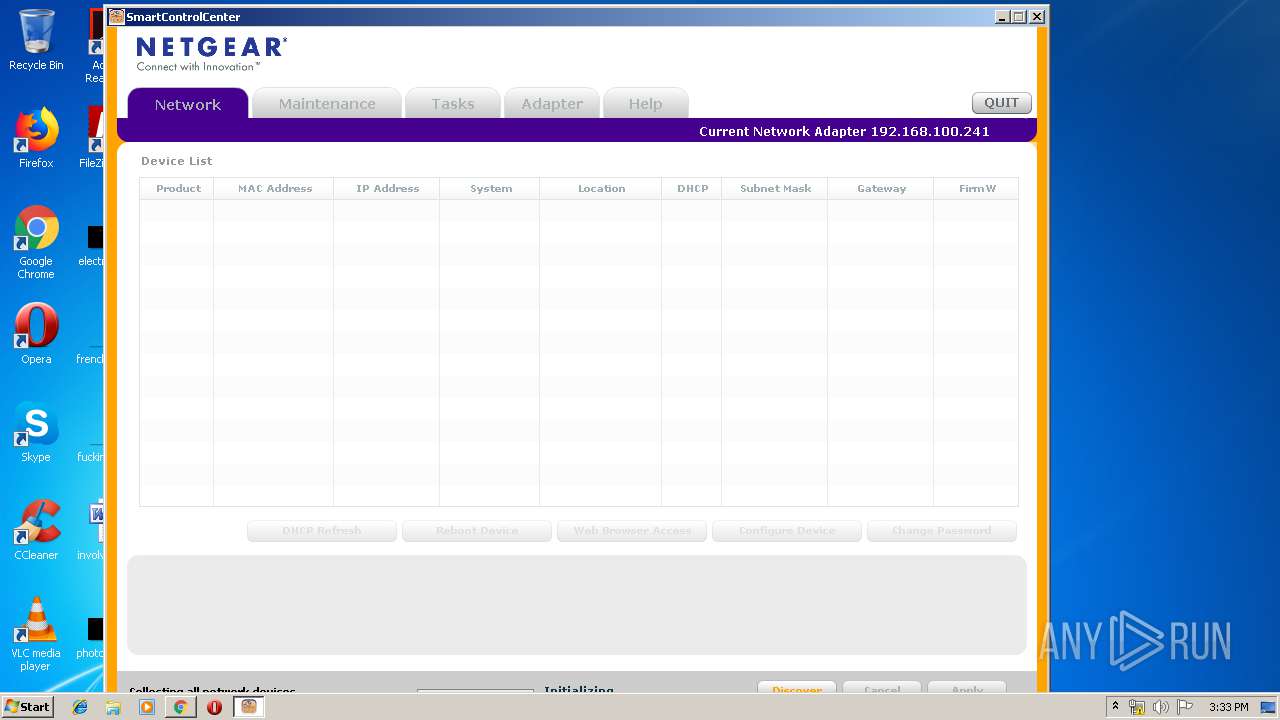Switch to the Network tab
The image size is (1280, 720).
tap(188, 104)
